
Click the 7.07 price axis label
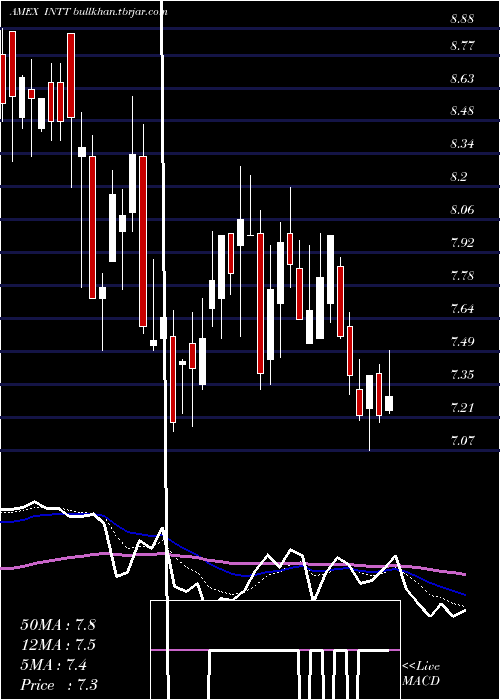[462, 441]
